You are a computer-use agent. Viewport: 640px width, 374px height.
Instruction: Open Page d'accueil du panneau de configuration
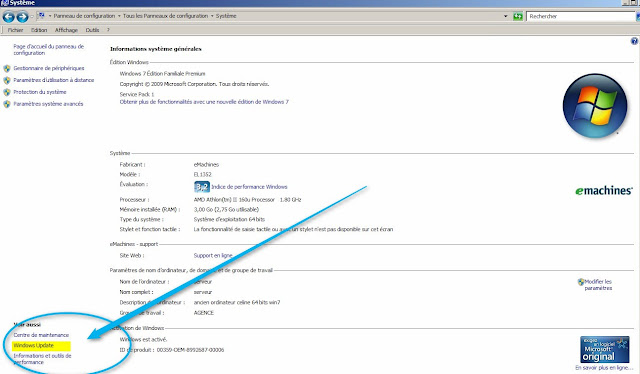tap(49, 50)
